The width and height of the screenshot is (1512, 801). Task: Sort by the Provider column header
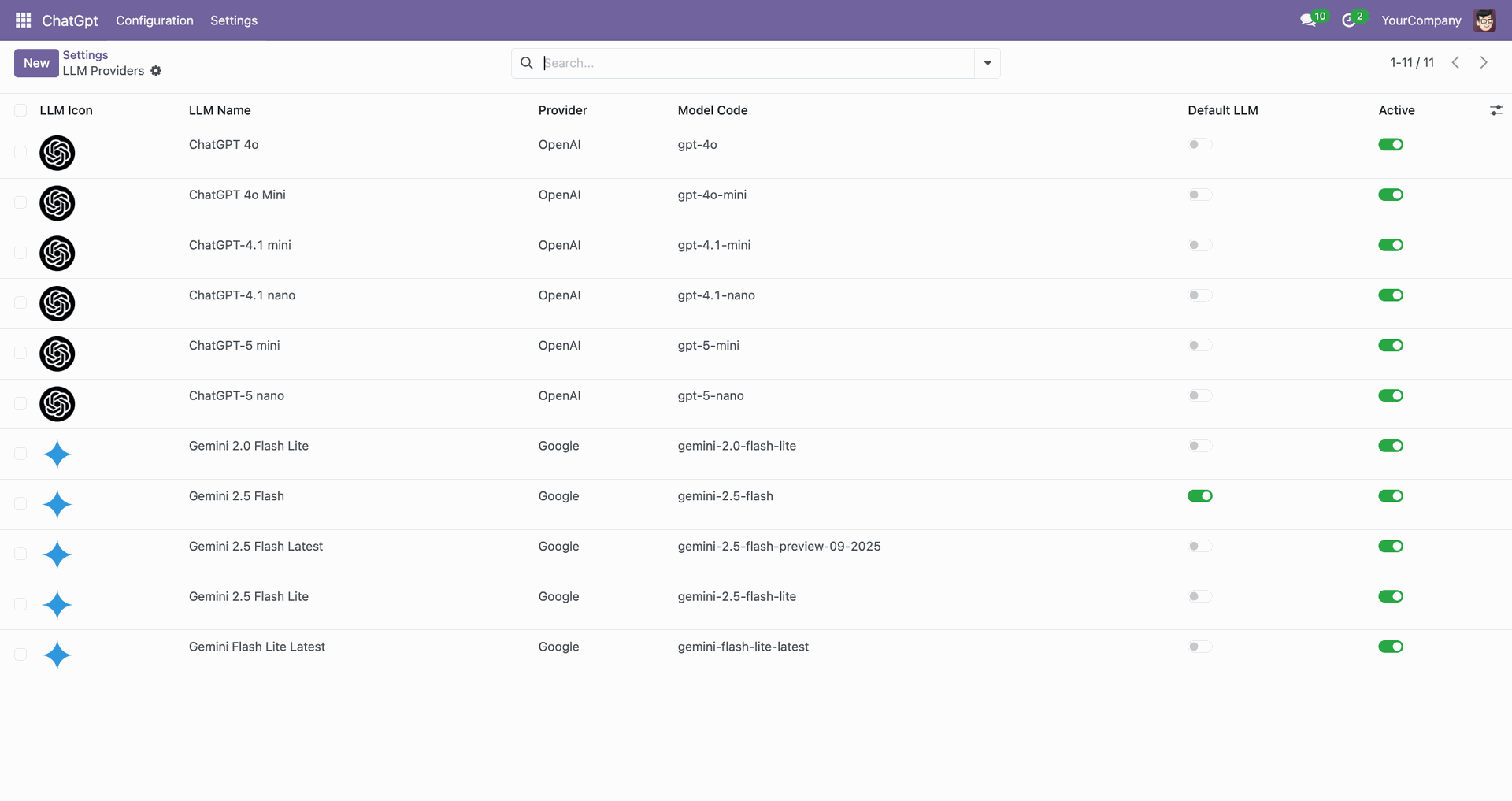pyautogui.click(x=563, y=110)
